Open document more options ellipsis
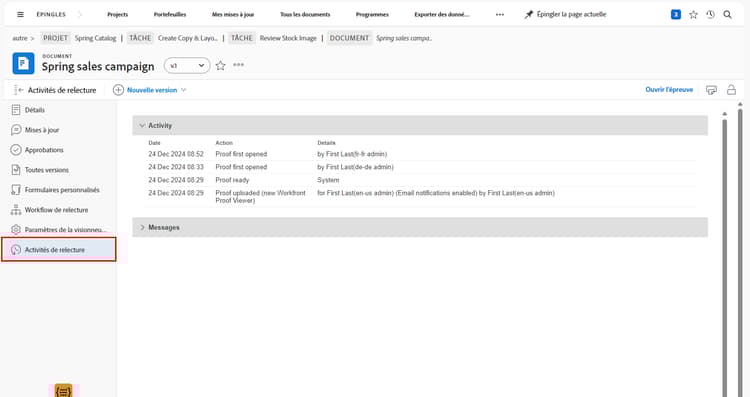The image size is (750, 397). coord(238,65)
